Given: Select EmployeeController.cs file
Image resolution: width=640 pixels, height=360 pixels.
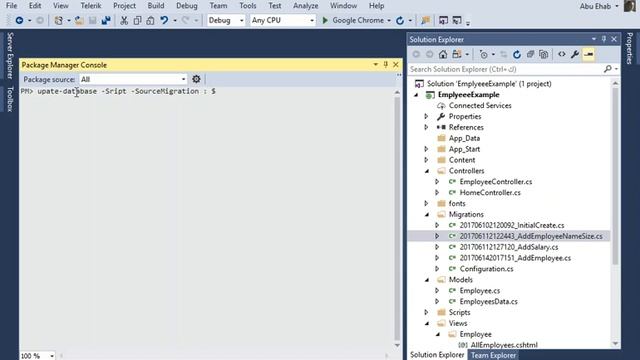Looking at the screenshot, I should click(496, 182).
